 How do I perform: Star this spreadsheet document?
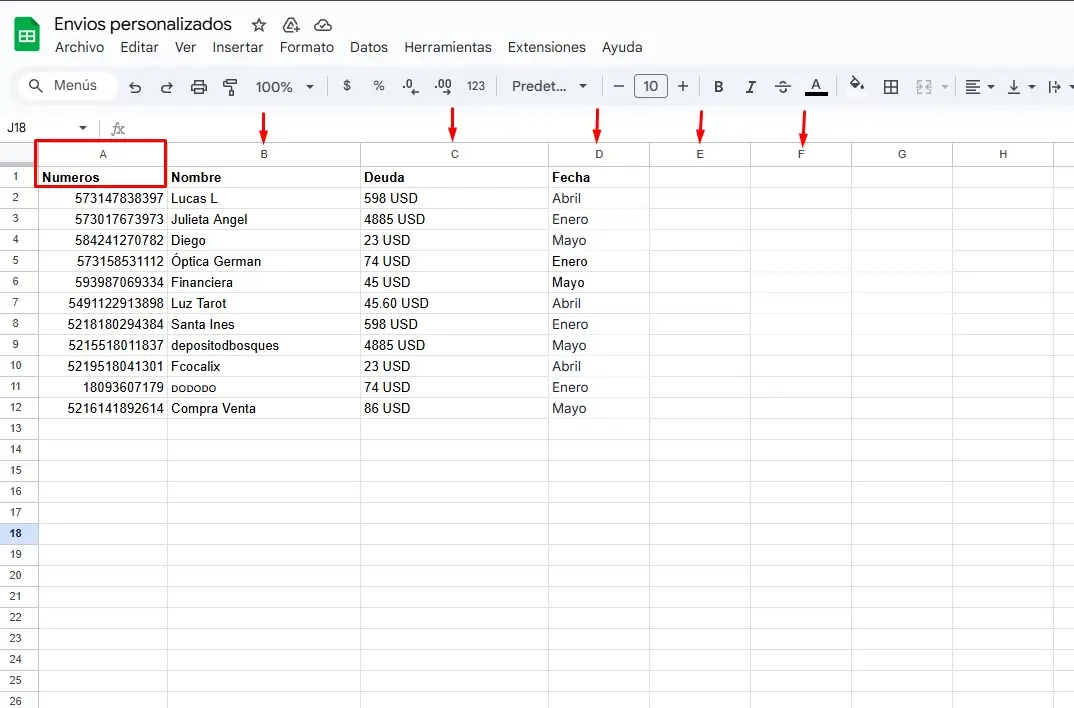(259, 25)
